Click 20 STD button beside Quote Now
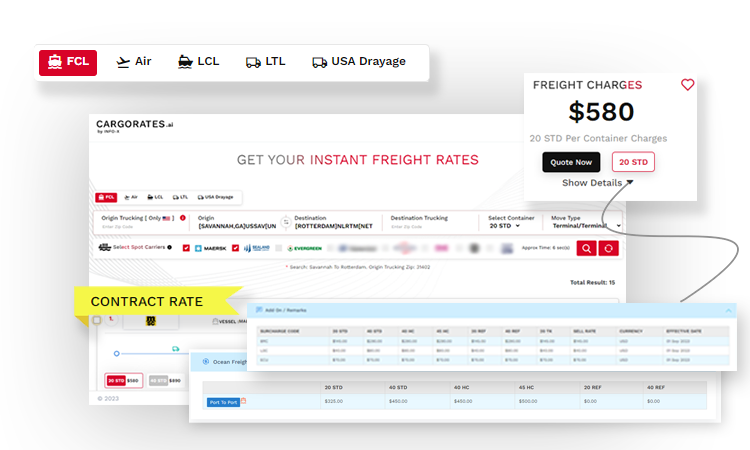Image resolution: width=750 pixels, height=450 pixels. tap(633, 162)
